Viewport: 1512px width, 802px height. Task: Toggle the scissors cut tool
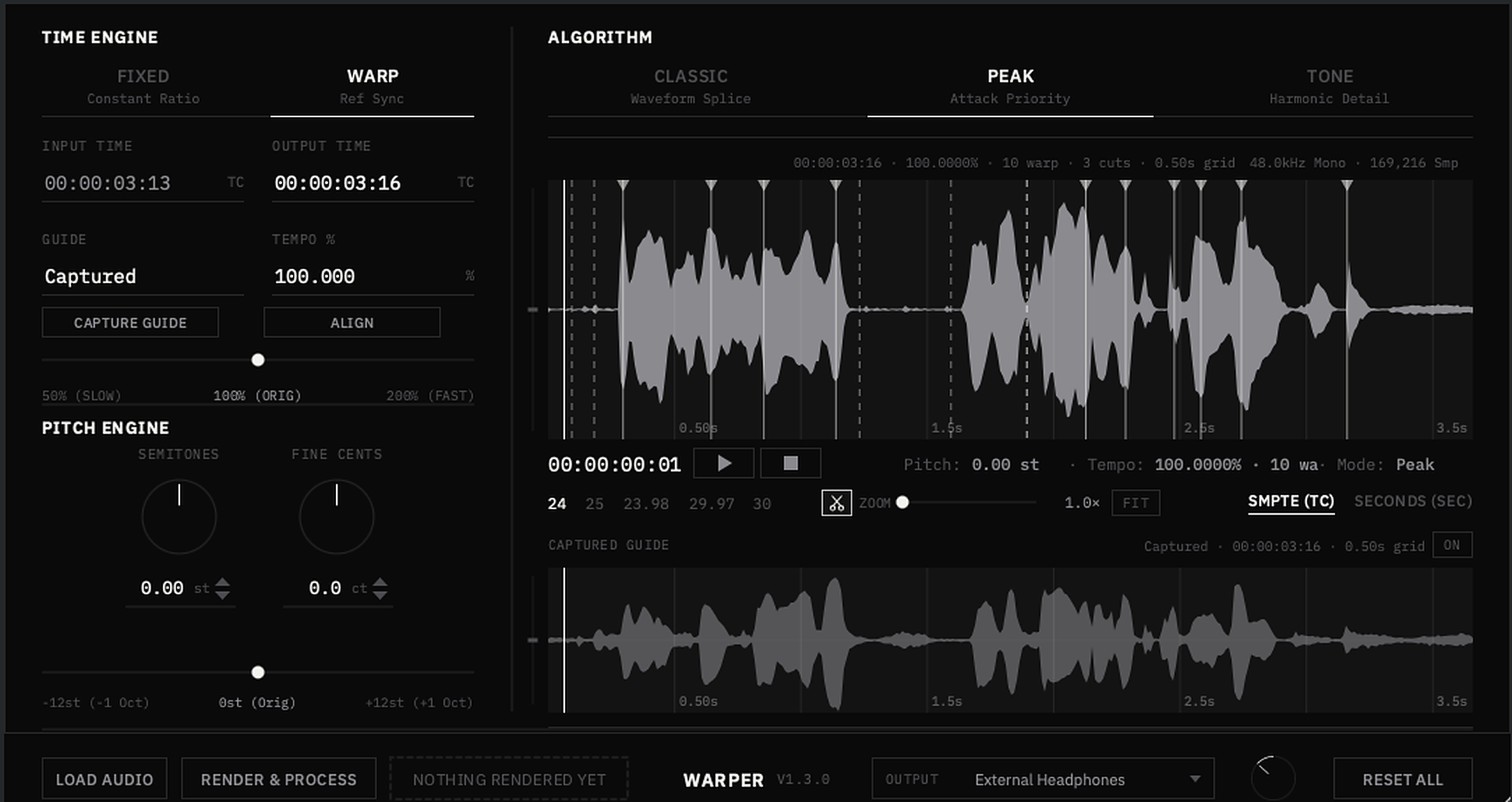click(x=836, y=503)
